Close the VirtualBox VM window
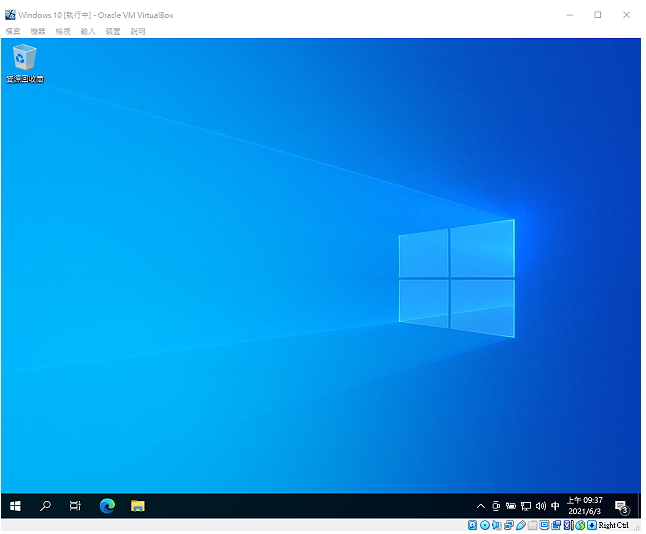 (x=626, y=15)
